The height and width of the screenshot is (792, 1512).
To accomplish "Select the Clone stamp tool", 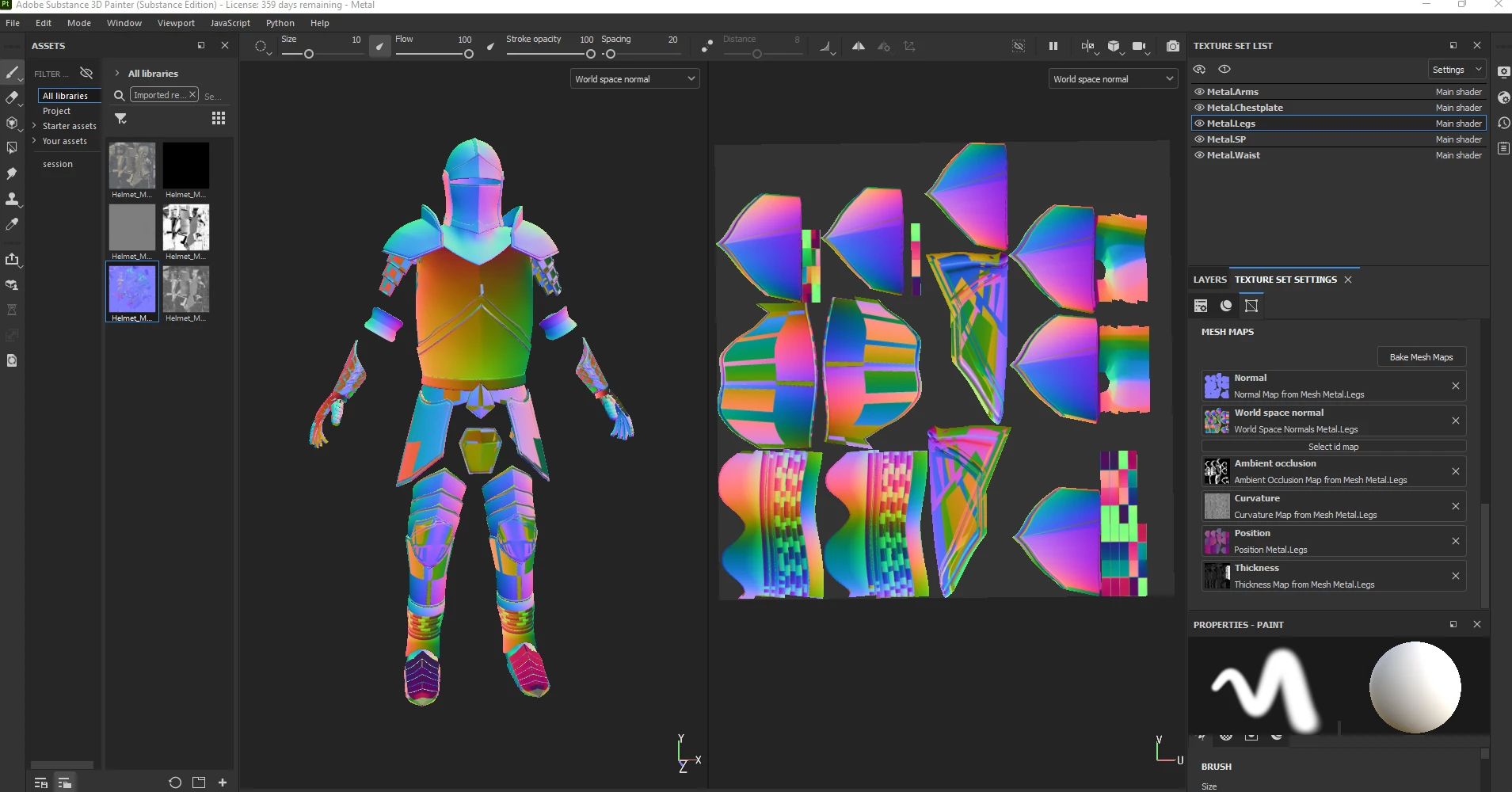I will pos(12,199).
